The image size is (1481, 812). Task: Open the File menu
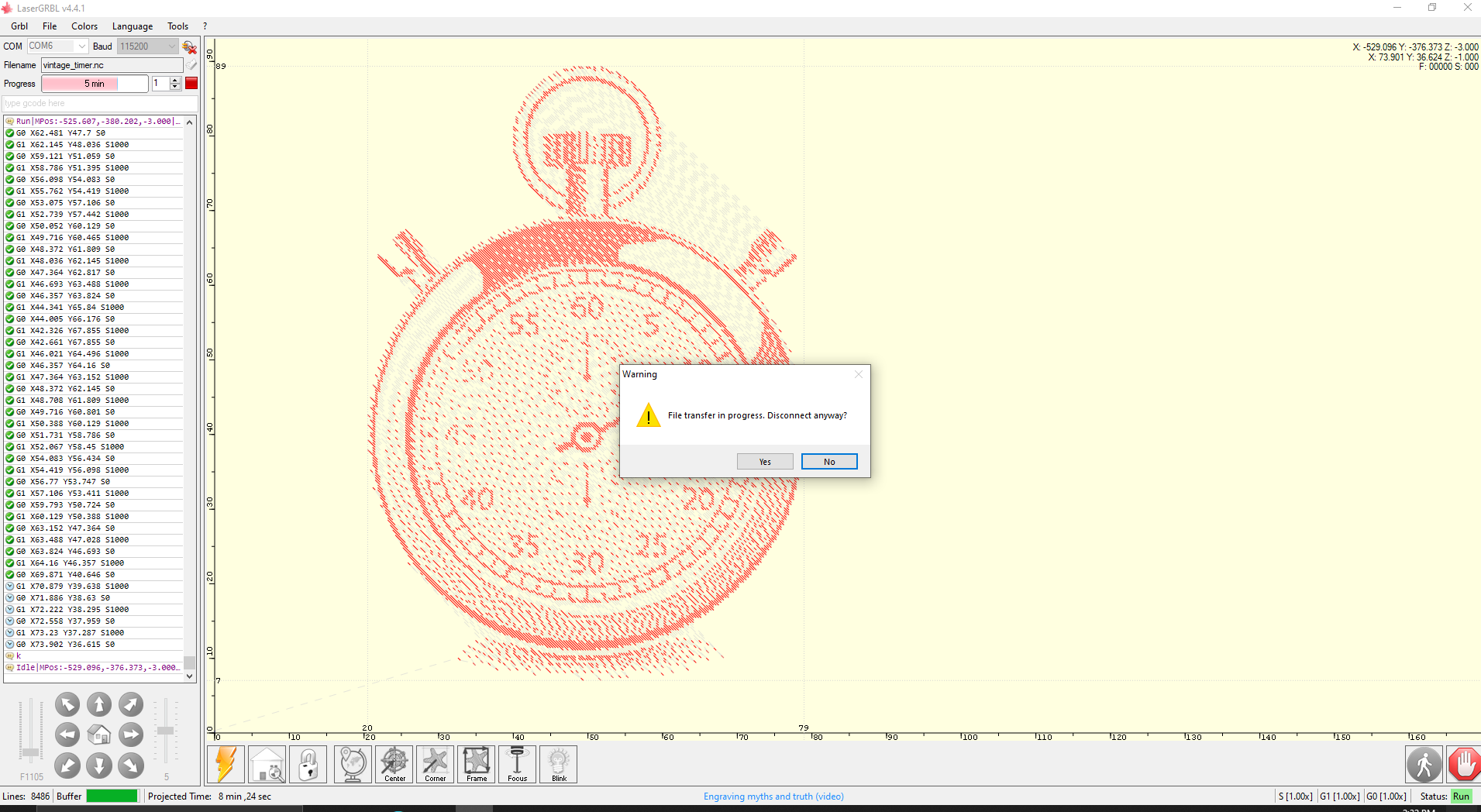tap(49, 26)
